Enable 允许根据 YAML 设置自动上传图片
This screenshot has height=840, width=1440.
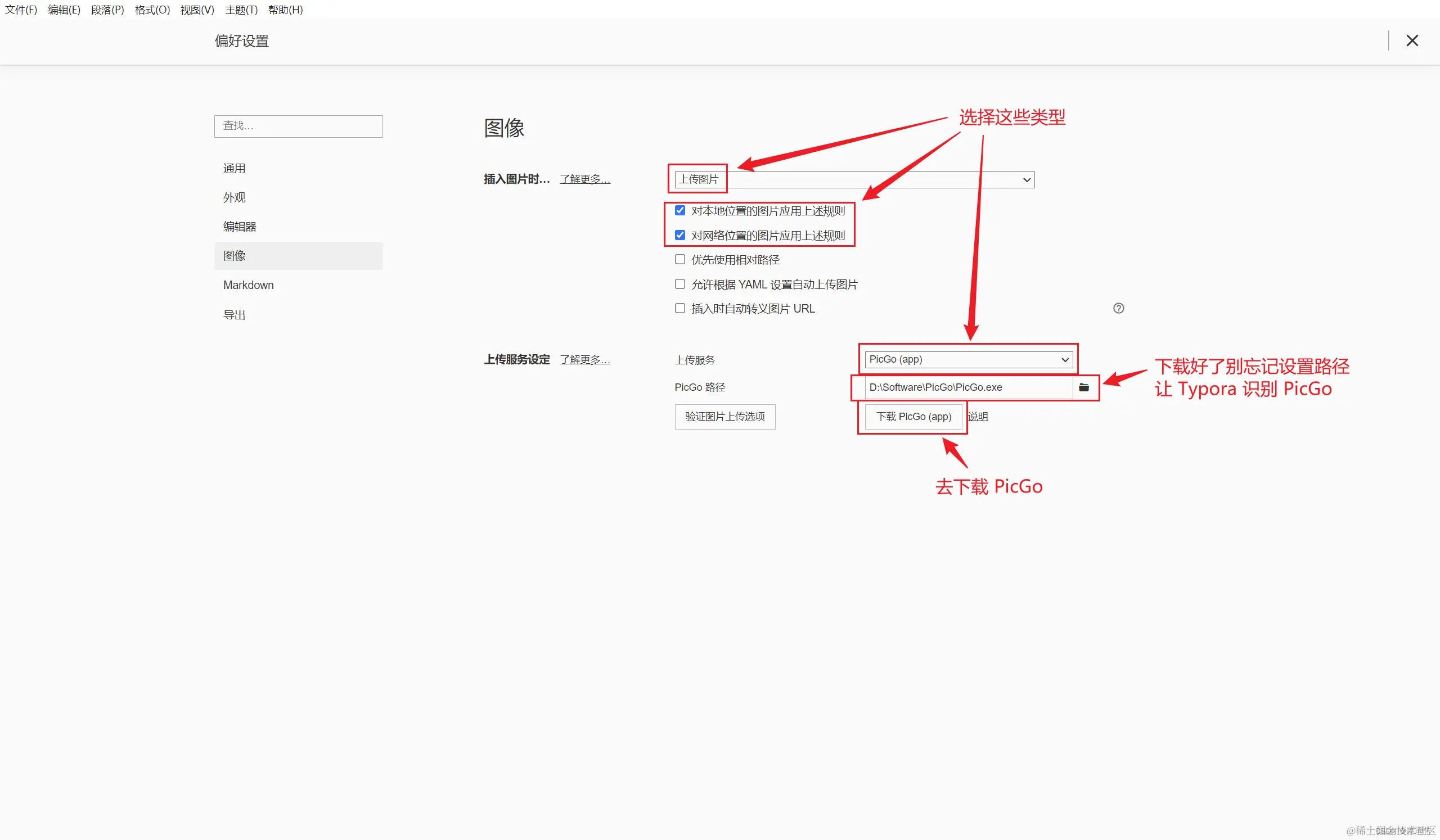[679, 284]
